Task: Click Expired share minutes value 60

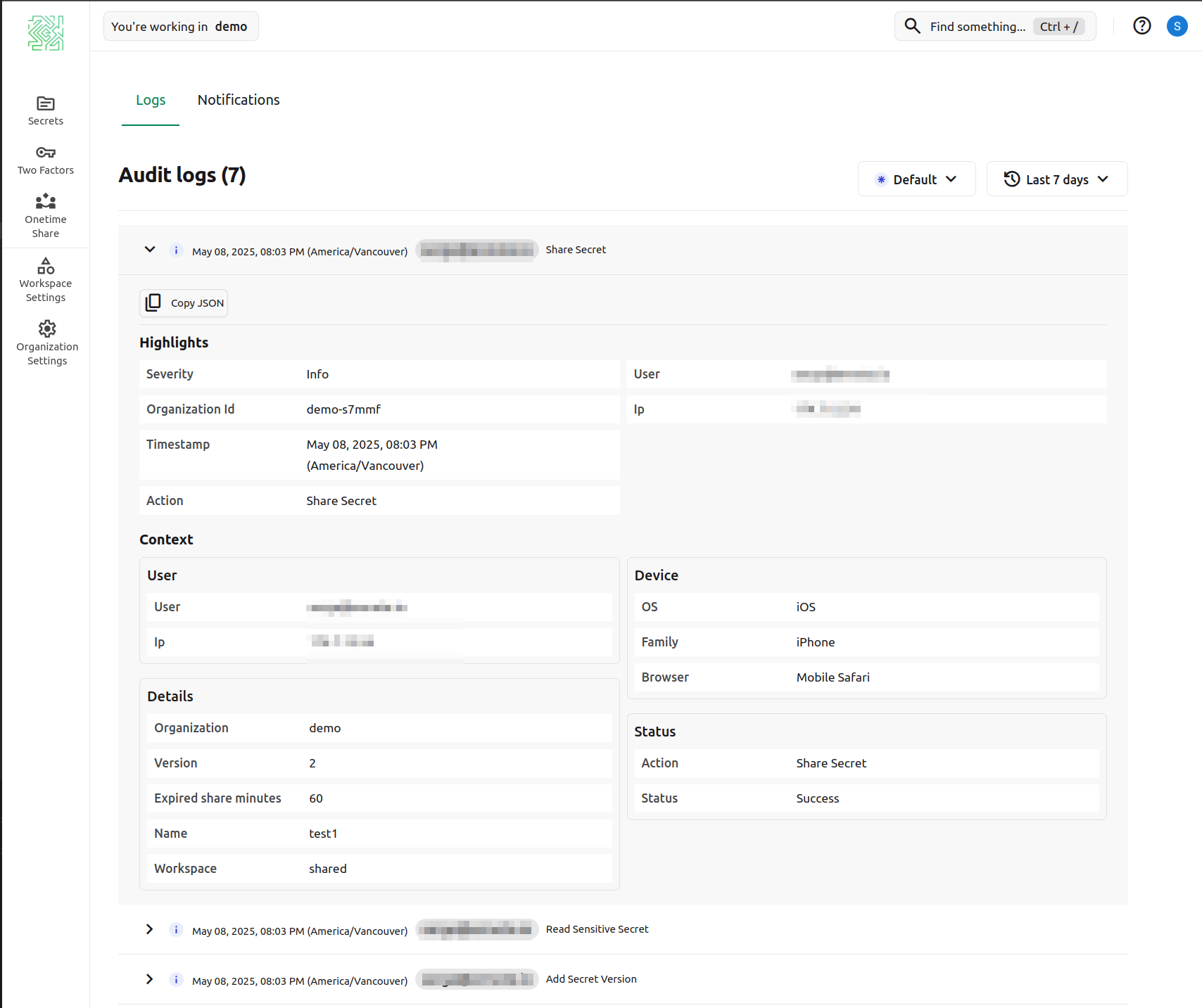Action: pyautogui.click(x=316, y=798)
